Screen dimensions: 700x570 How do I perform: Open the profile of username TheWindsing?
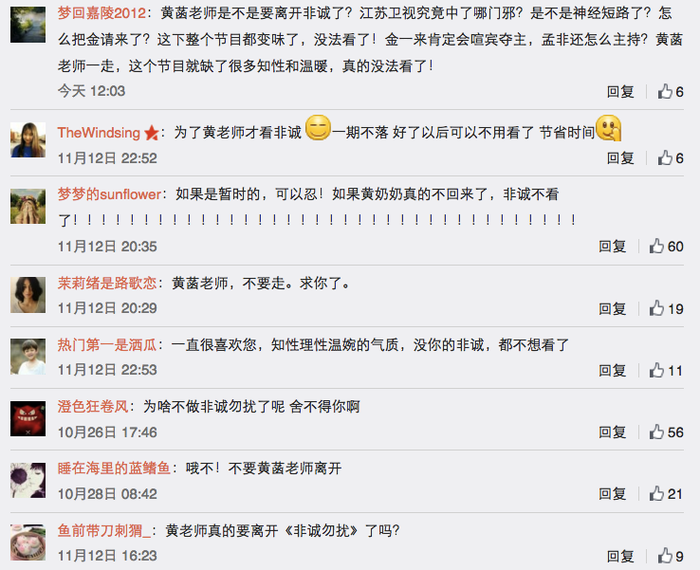point(99,133)
